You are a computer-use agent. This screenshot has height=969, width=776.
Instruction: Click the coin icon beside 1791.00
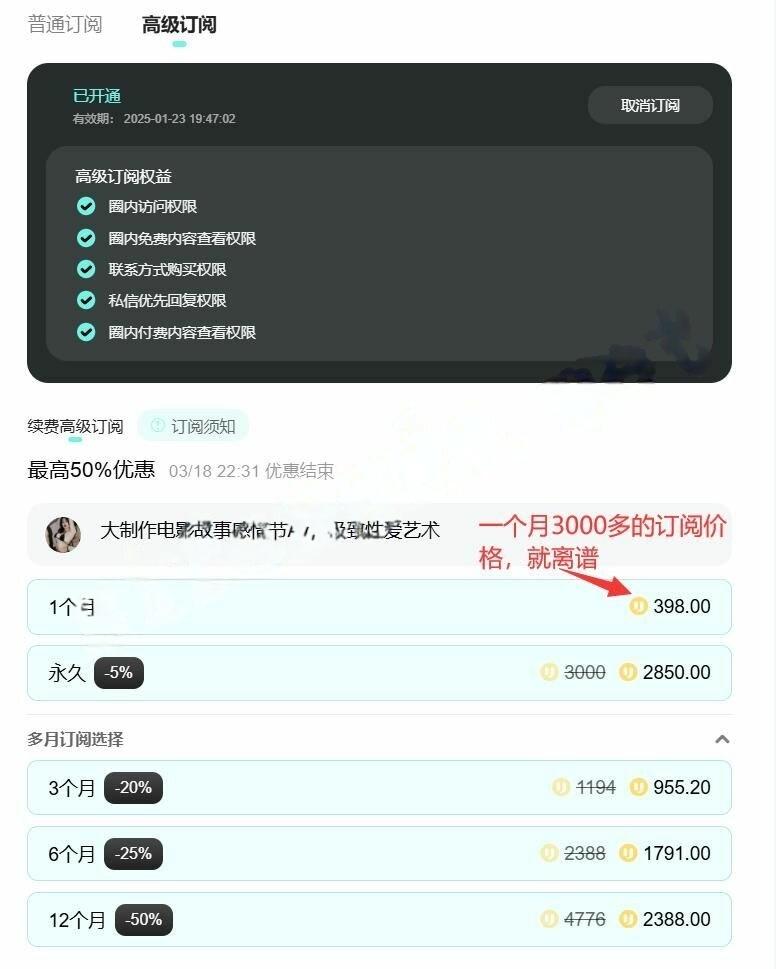pyautogui.click(x=628, y=853)
